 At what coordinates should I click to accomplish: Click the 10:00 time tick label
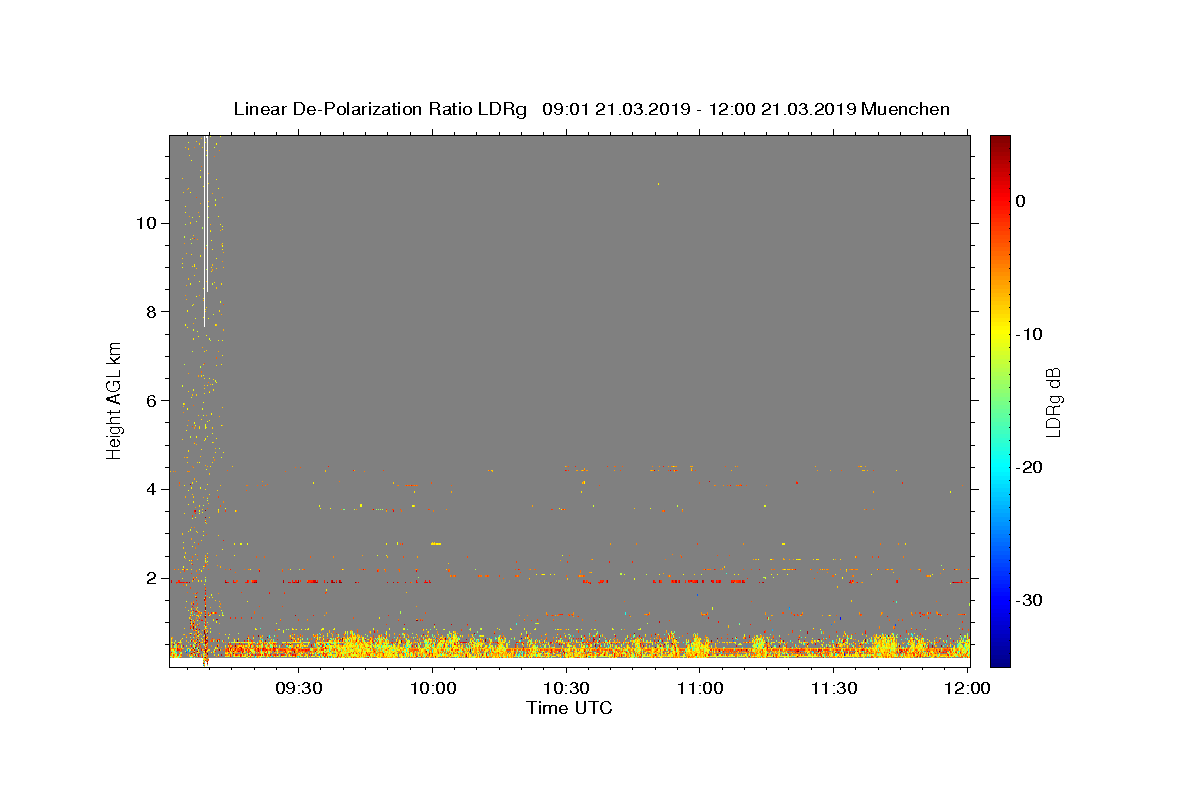coord(433,689)
